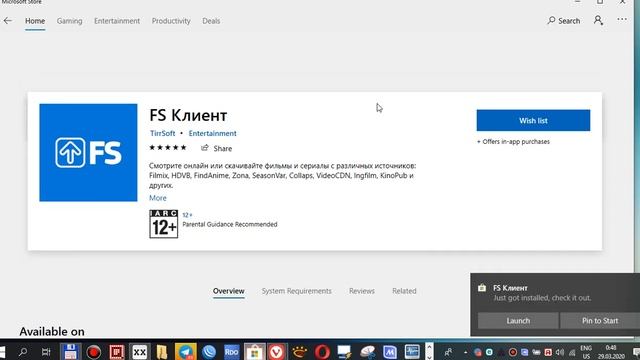Open the TirrSoft publisher link
This screenshot has height=360, width=640.
162,133
